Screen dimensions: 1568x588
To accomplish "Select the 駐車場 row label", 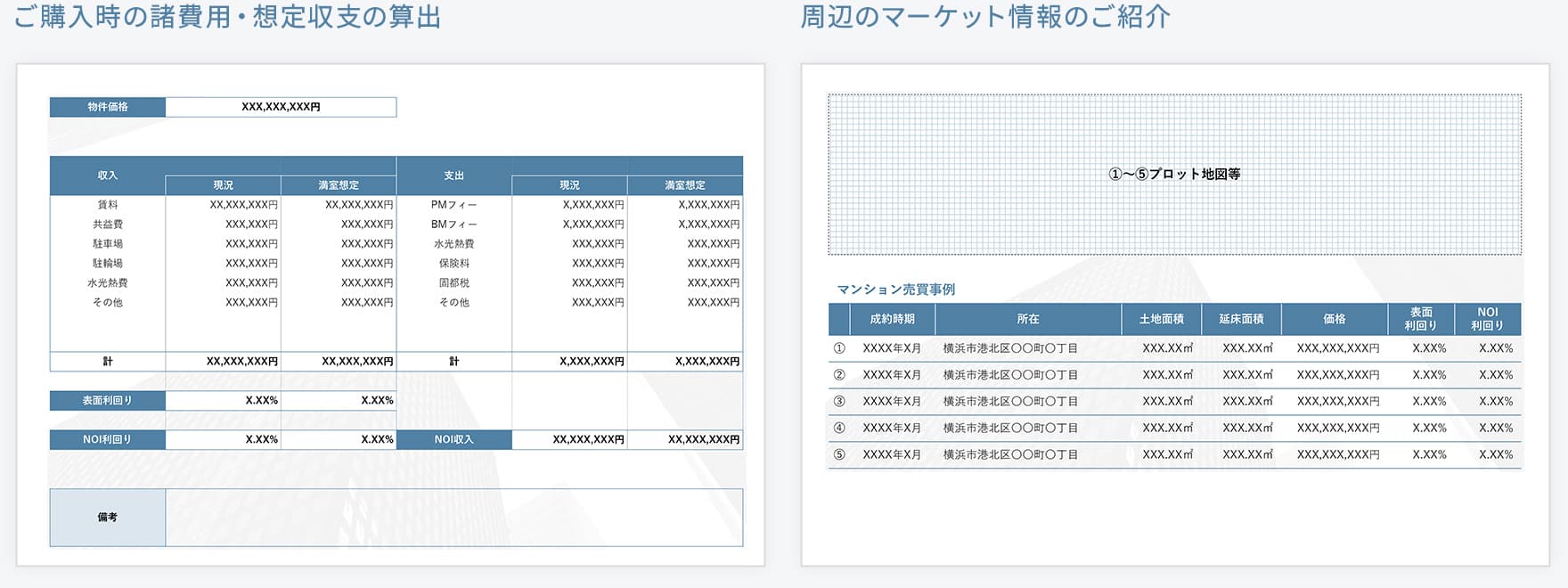I will tap(108, 244).
